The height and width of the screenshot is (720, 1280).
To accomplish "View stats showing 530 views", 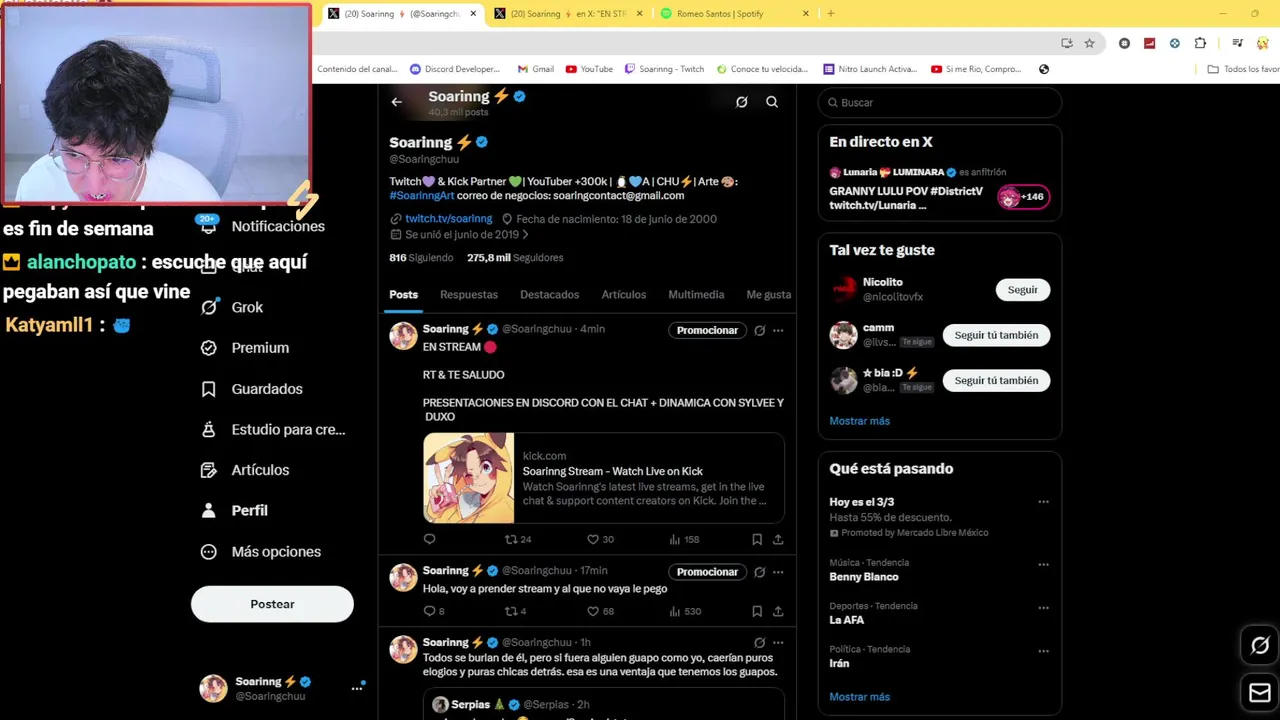I will [x=684, y=611].
